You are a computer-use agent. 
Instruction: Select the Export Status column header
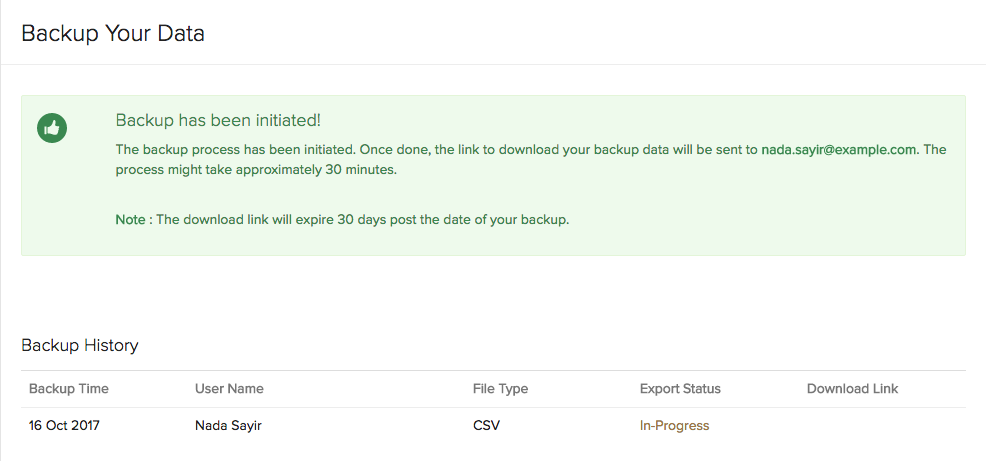click(x=680, y=389)
